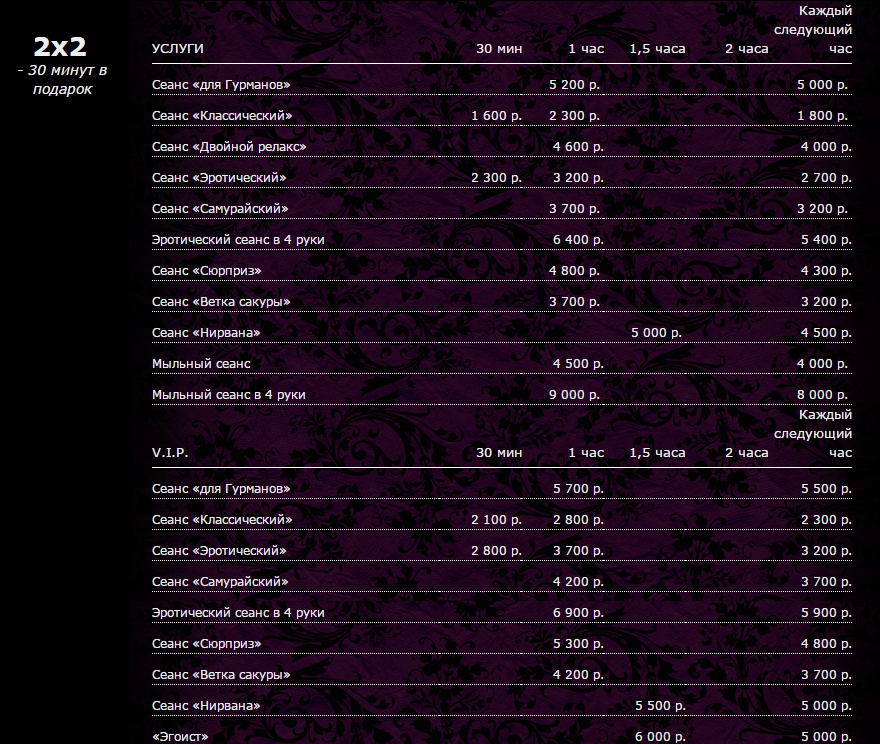Viewport: 880px width, 744px height.
Task: Click the "Мыльный сеанс в 4 руки" label
Action: pos(228,395)
